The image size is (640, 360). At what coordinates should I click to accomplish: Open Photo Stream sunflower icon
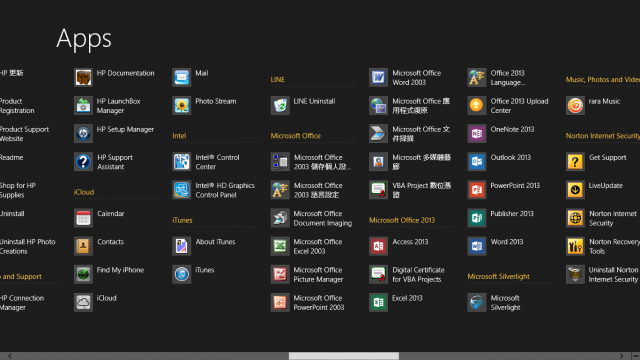click(182, 105)
